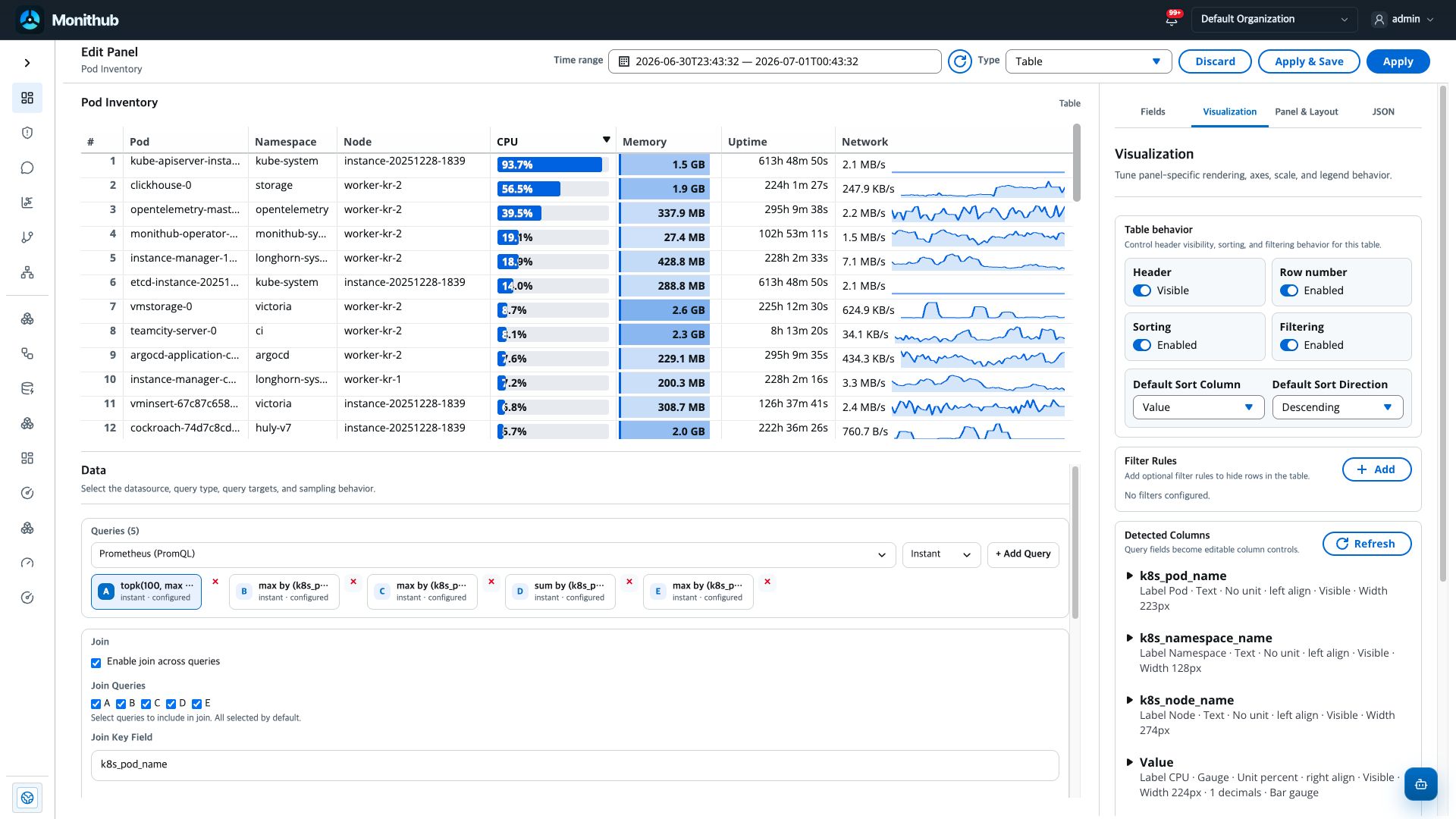Toggle the Header Visible switch
1456x819 pixels.
pyautogui.click(x=1141, y=290)
